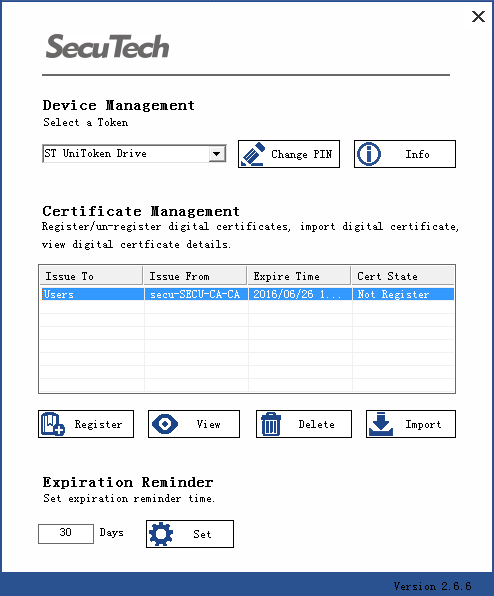Click the Change PIN button label
494x596 pixels.
(x=301, y=154)
